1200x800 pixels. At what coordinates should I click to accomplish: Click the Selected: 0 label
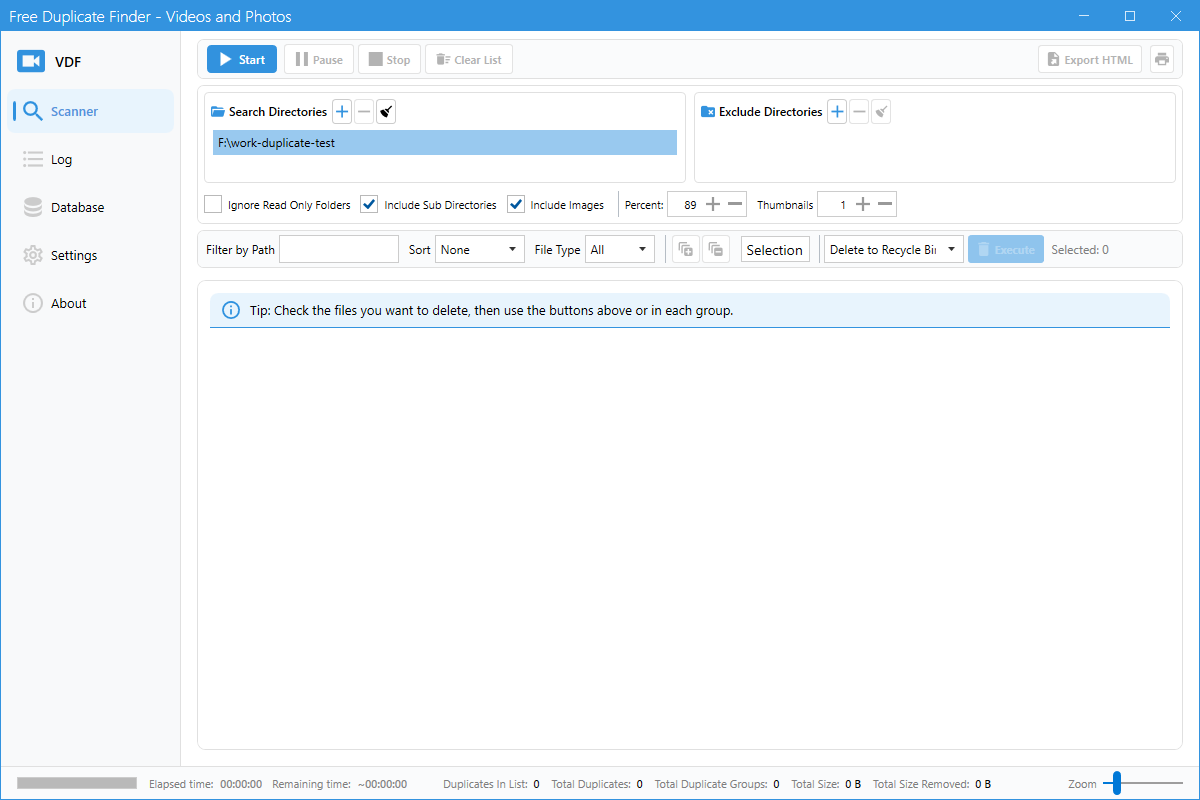(1080, 250)
